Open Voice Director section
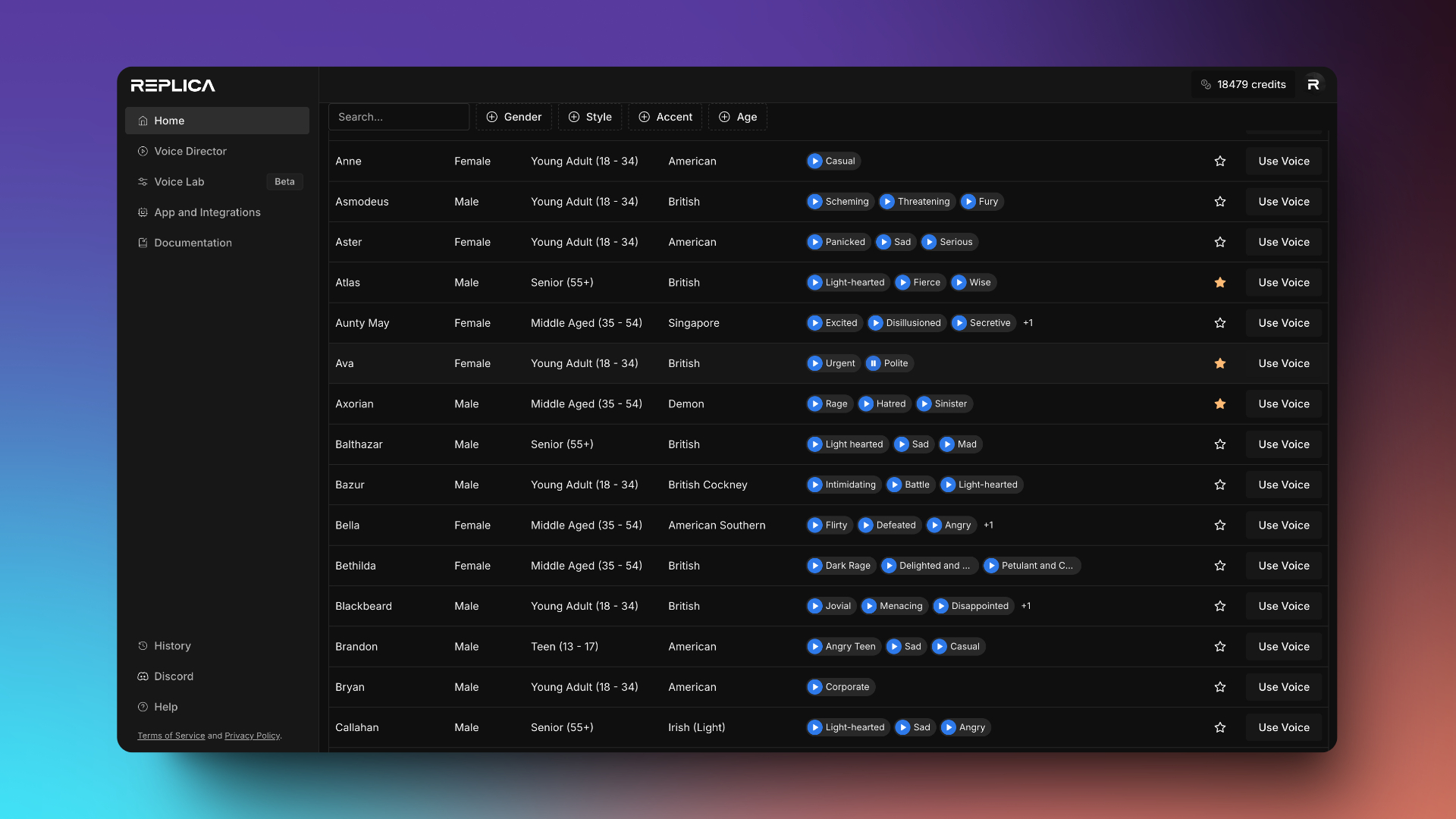 click(190, 152)
